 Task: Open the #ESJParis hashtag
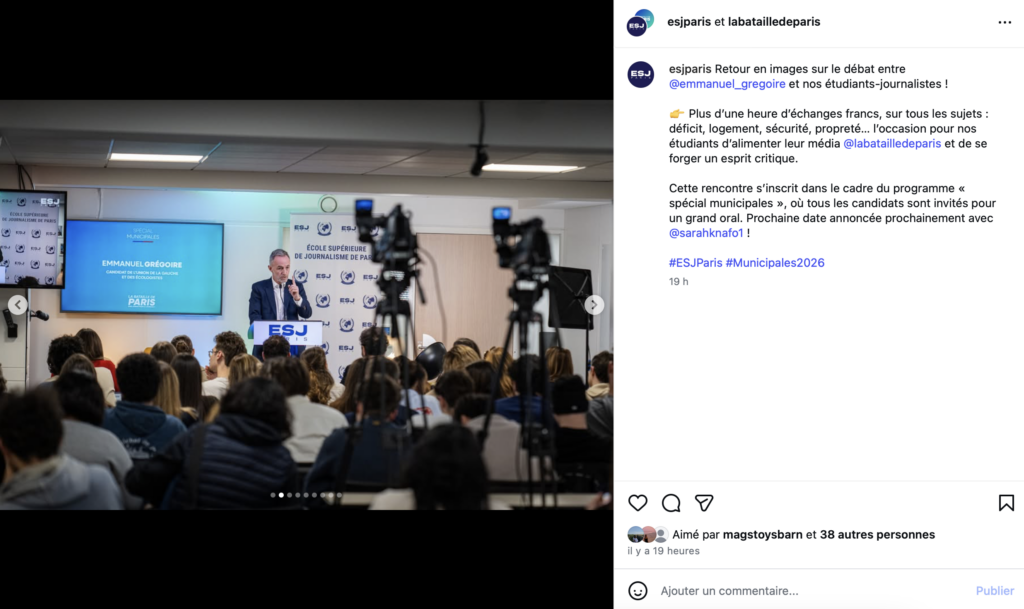click(696, 262)
